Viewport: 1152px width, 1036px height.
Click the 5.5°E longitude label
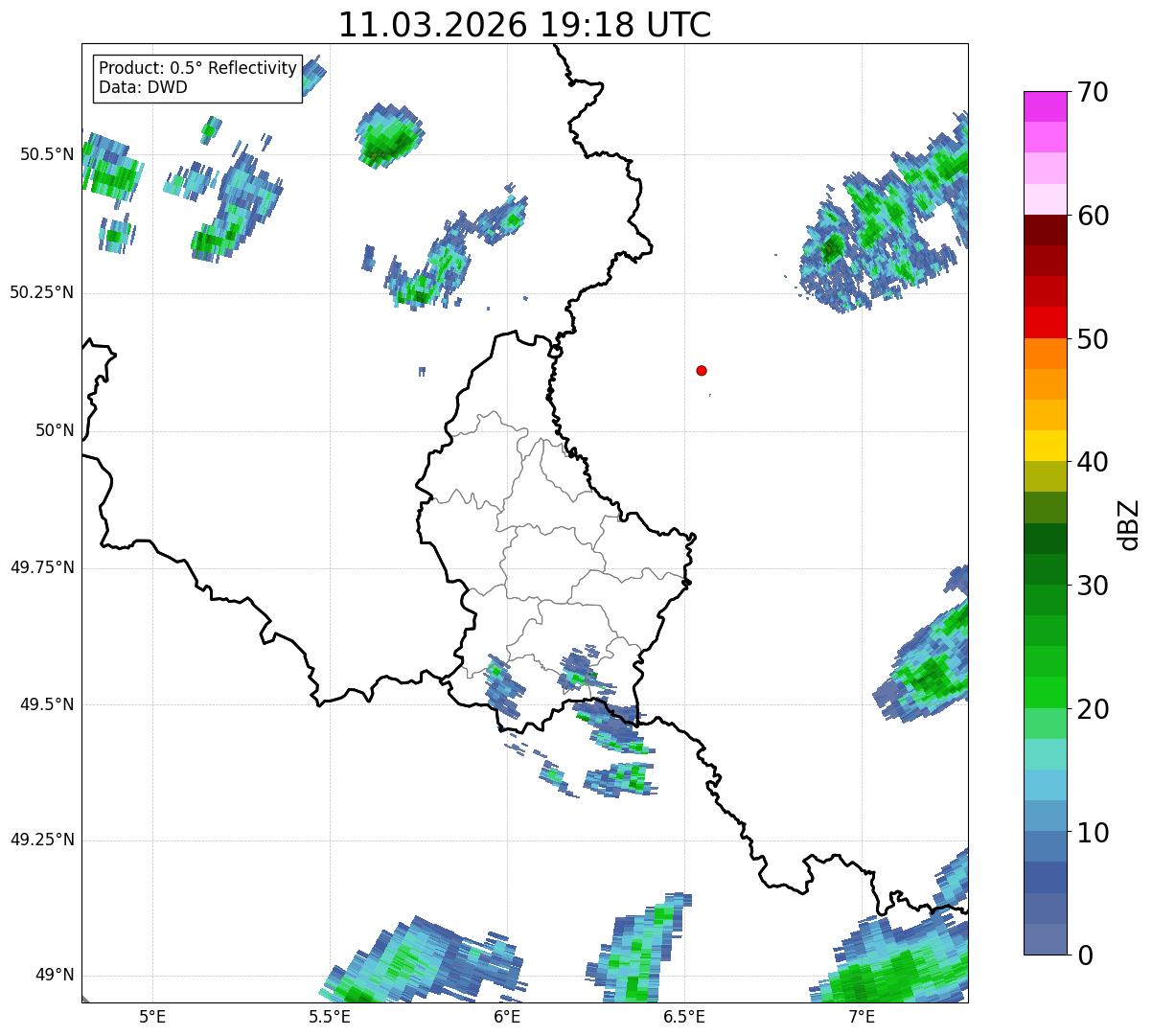pos(330,1017)
